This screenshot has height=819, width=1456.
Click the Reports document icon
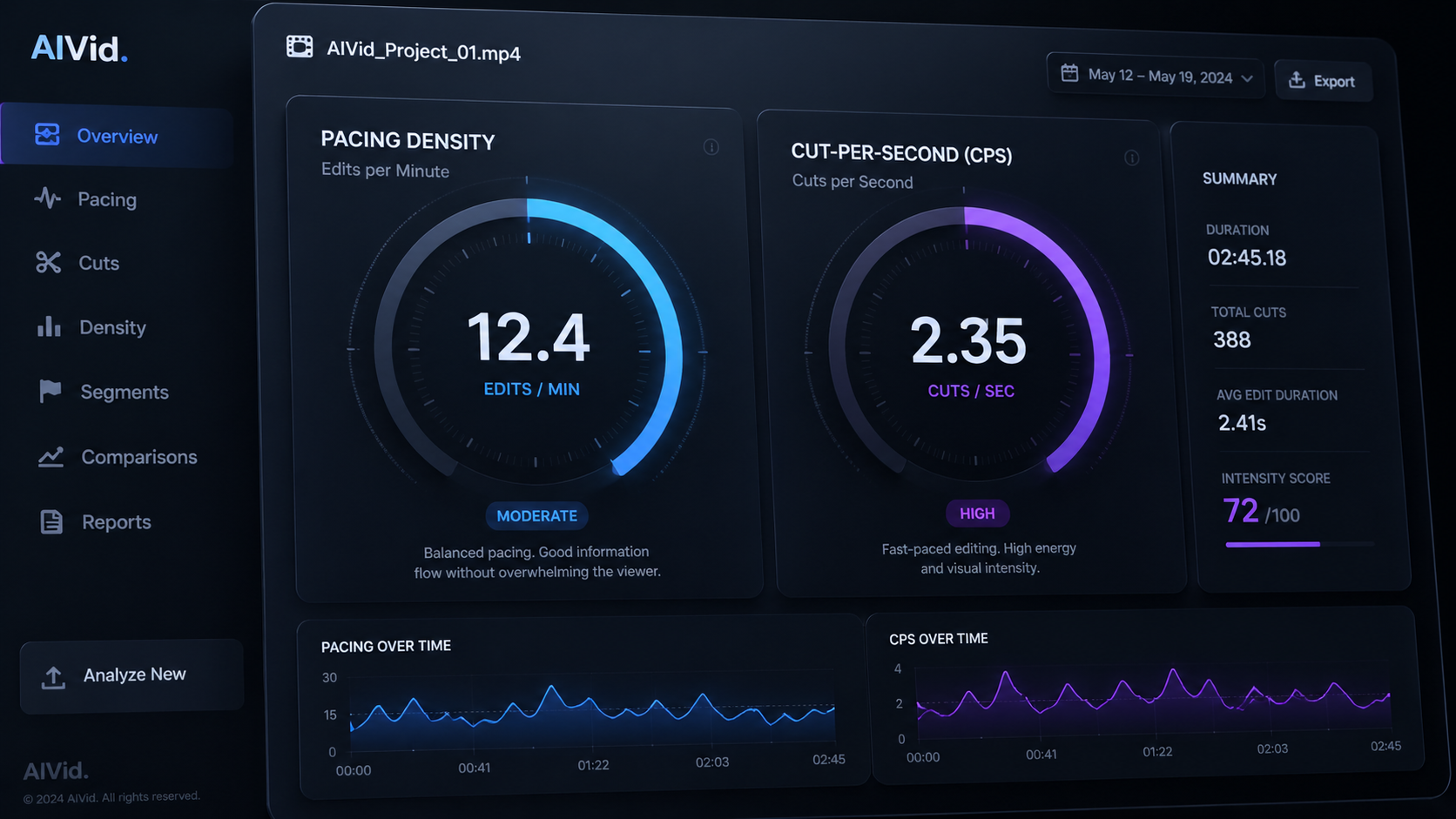[51, 521]
